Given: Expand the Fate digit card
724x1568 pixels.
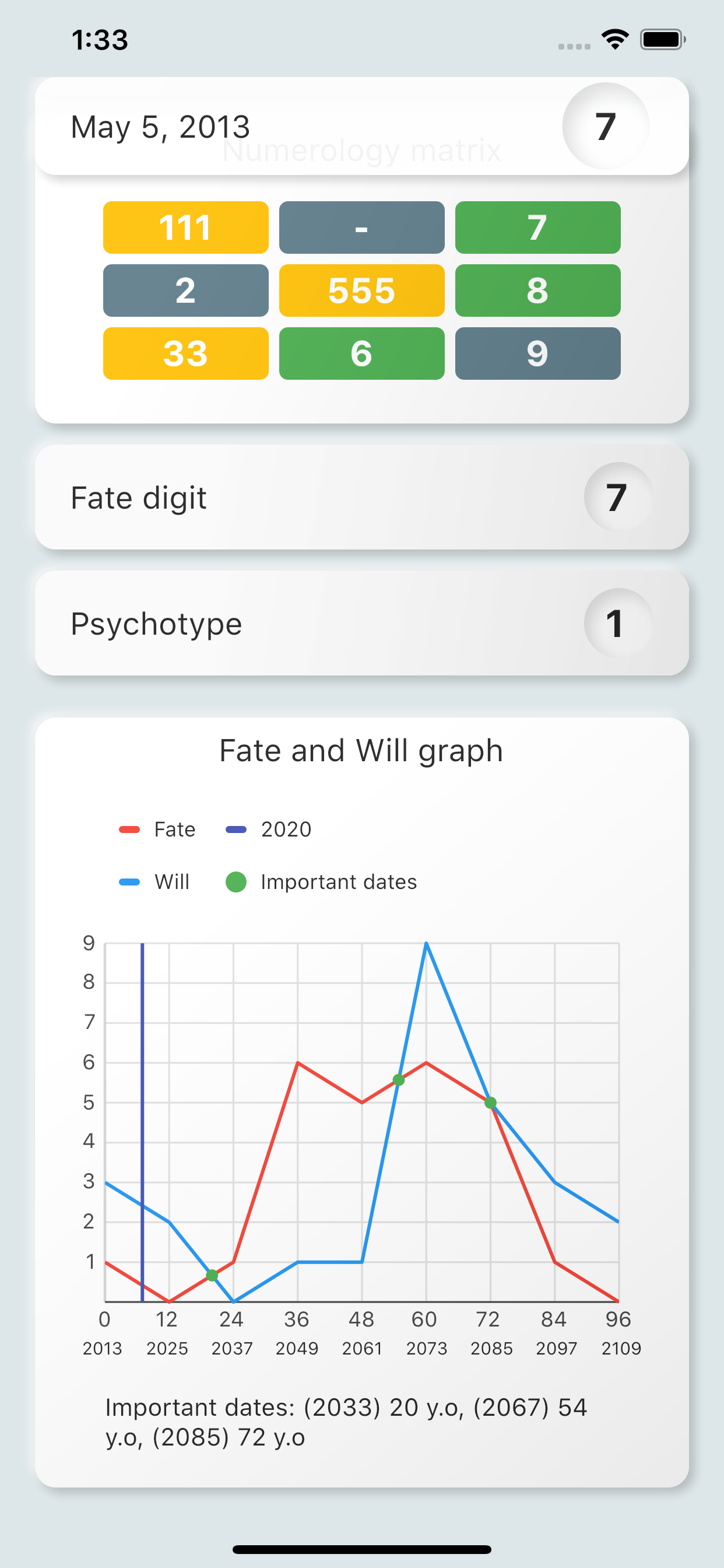Looking at the screenshot, I should (x=361, y=498).
